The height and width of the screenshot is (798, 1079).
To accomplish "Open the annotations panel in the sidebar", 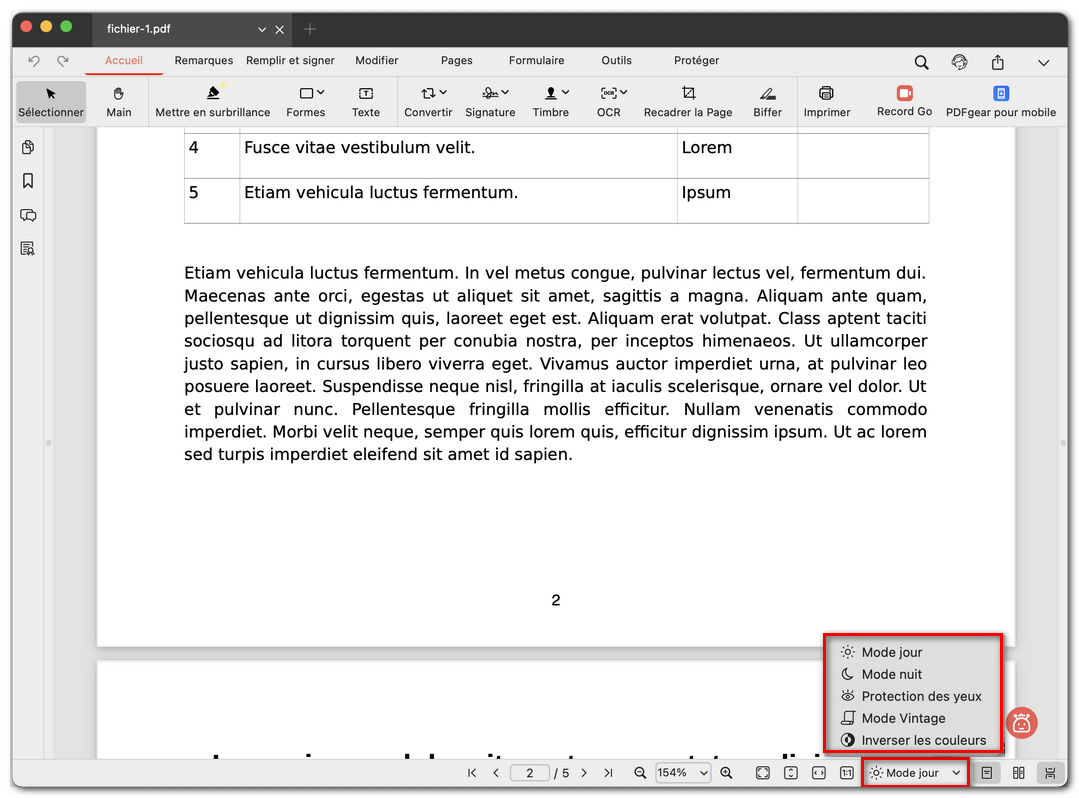I will (x=27, y=215).
